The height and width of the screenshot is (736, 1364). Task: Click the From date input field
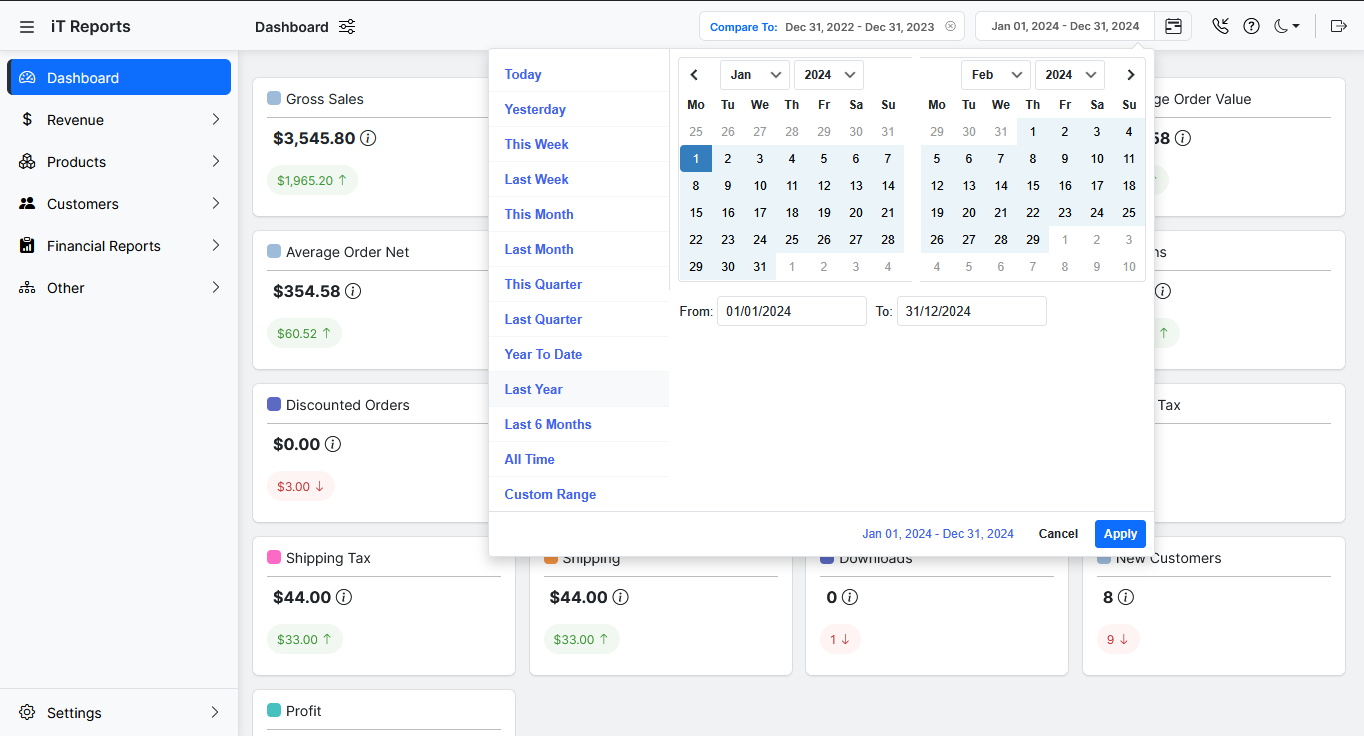[791, 311]
